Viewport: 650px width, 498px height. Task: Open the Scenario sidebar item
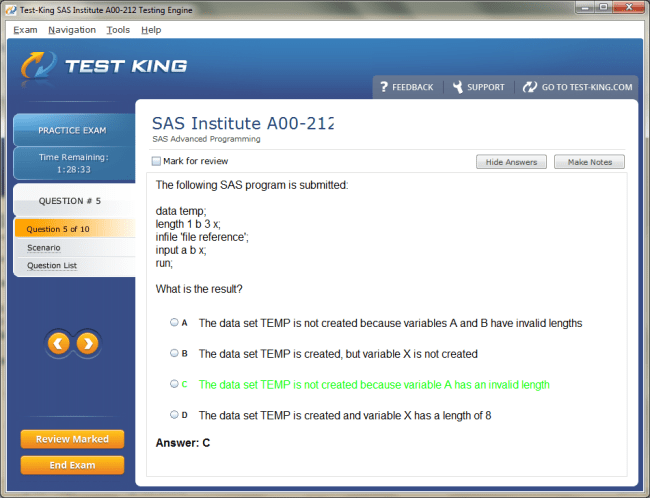click(44, 248)
